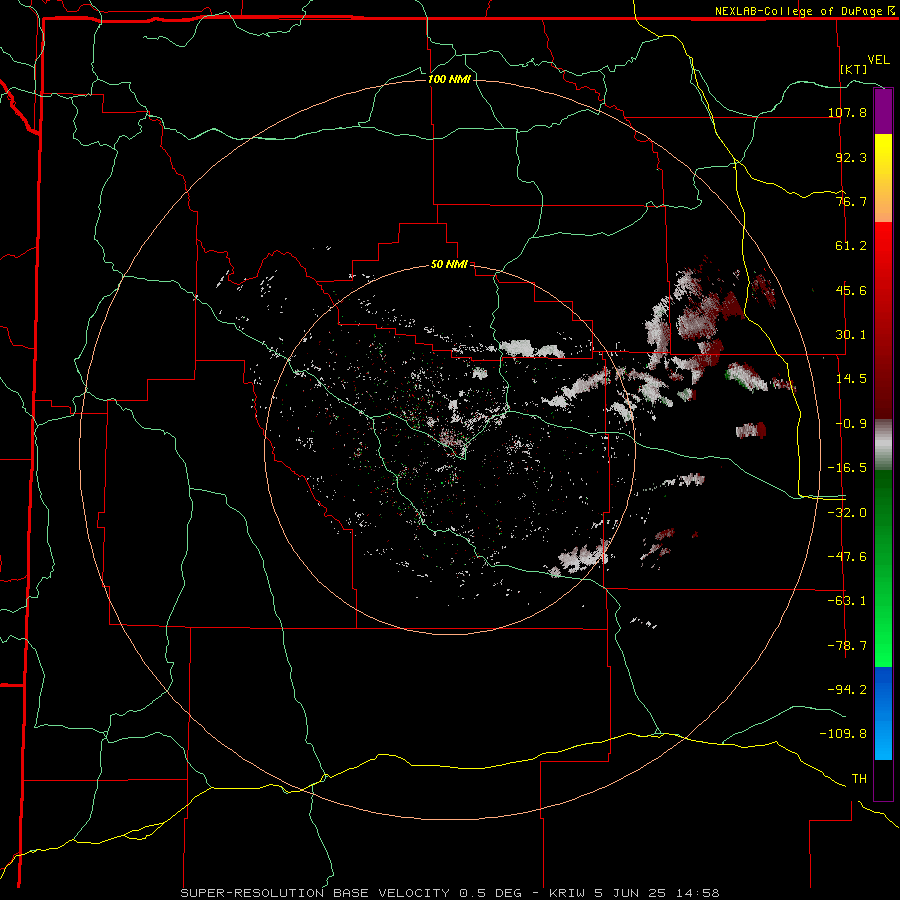
Task: Click the -16.5 velocity scale value
Action: [847, 468]
